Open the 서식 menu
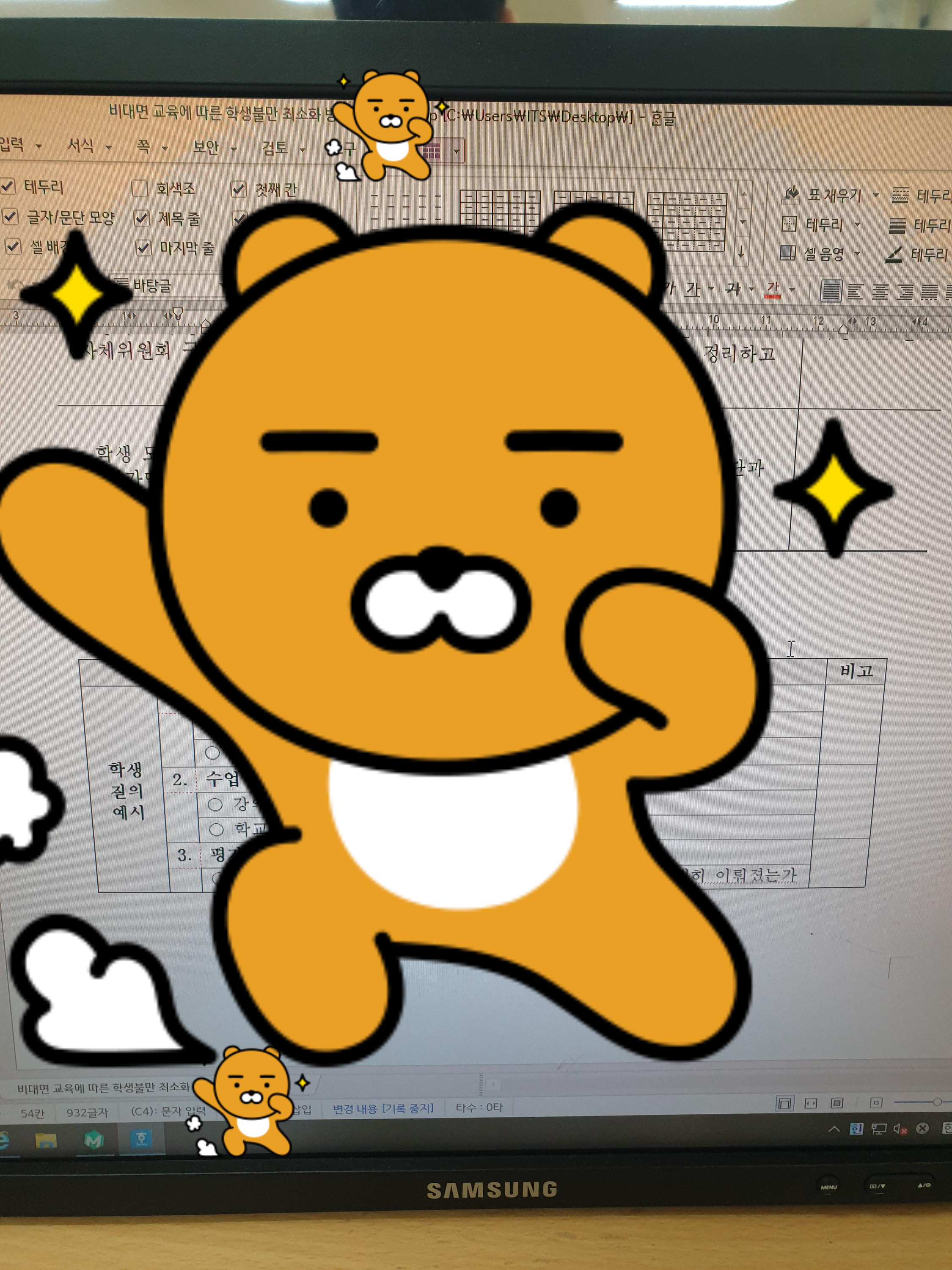The image size is (952, 1270). point(80,145)
